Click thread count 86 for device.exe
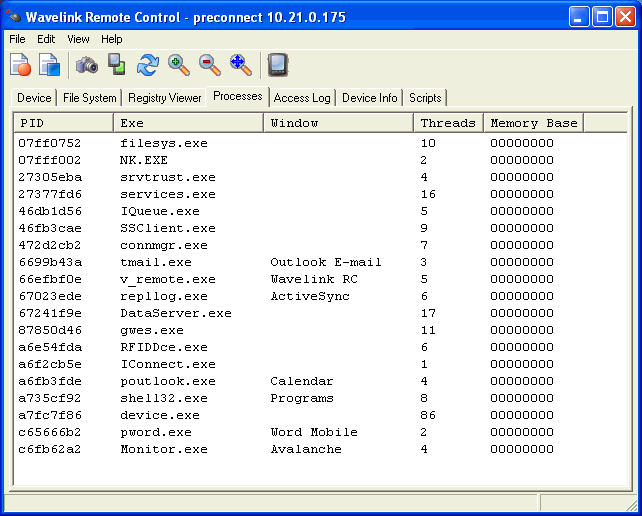This screenshot has width=642, height=516. 428,415
